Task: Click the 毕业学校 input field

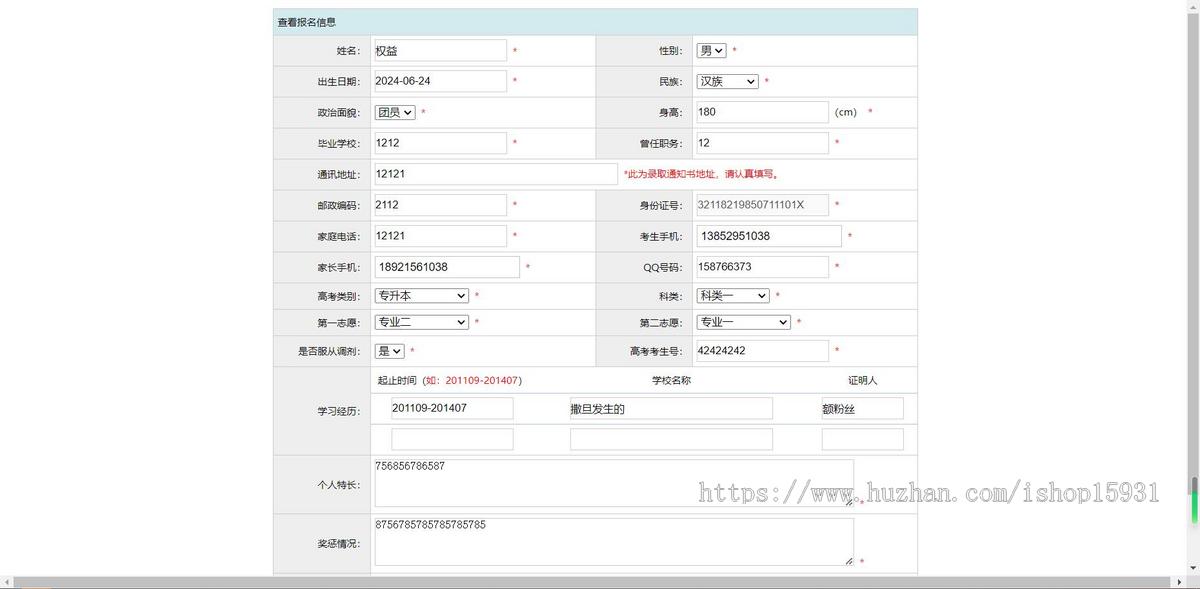Action: click(439, 144)
